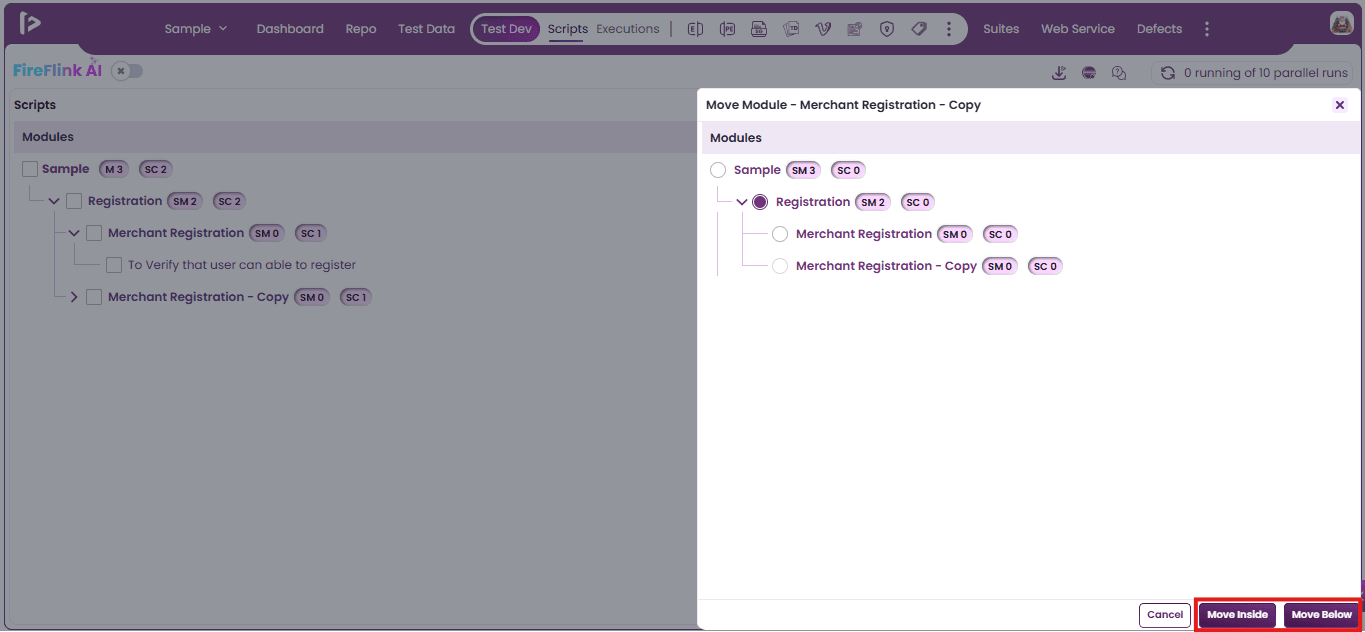Click the shield icon in Test Dev bar
Viewport: 1365px width, 632px height.
(887, 29)
